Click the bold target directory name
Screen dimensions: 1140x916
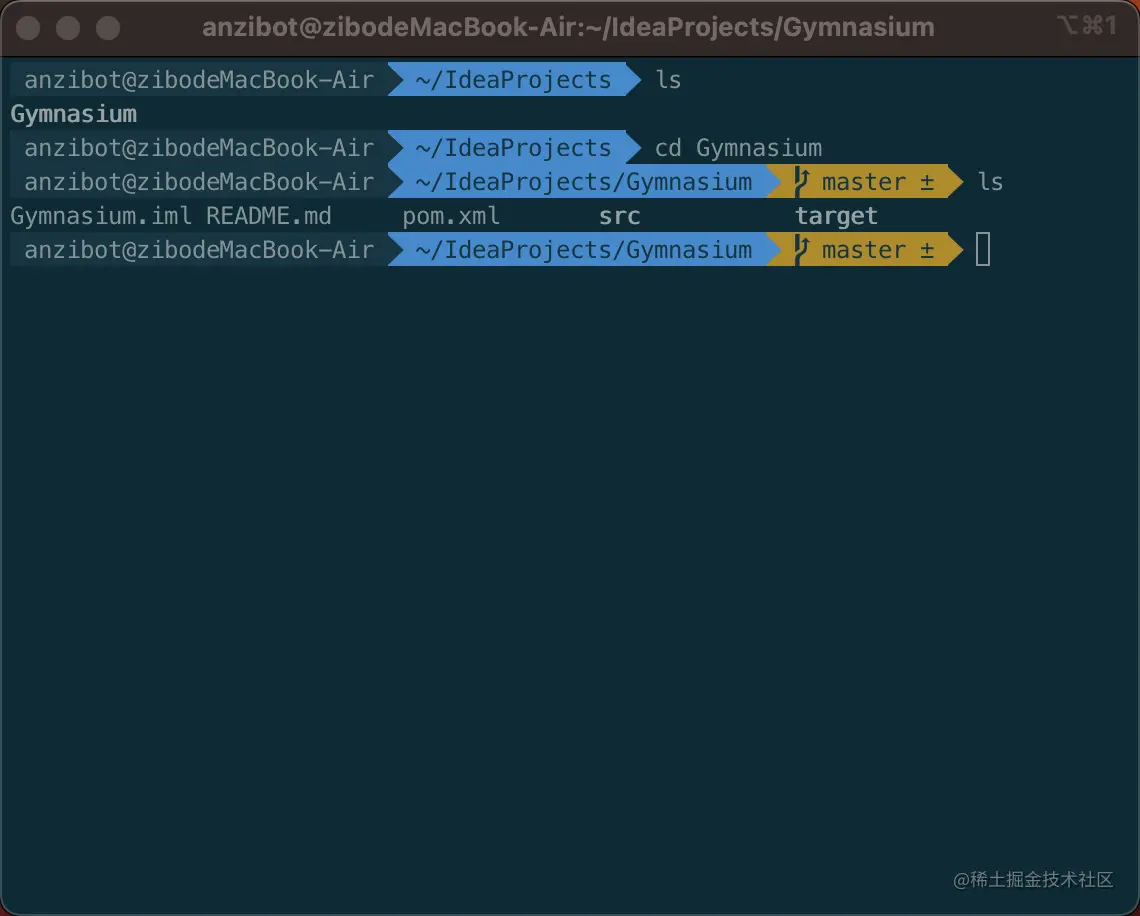coord(836,216)
